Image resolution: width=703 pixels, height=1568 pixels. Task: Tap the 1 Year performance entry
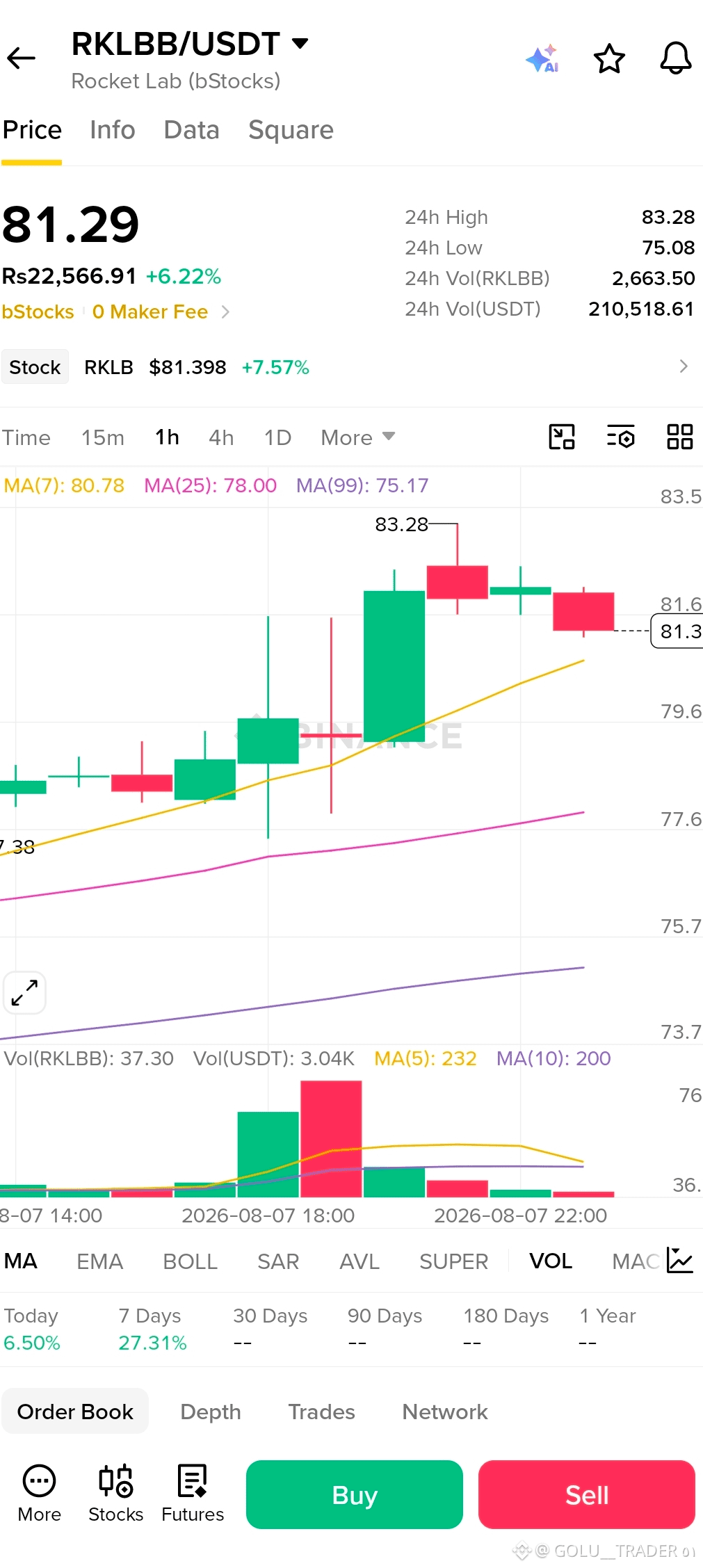(x=608, y=1329)
